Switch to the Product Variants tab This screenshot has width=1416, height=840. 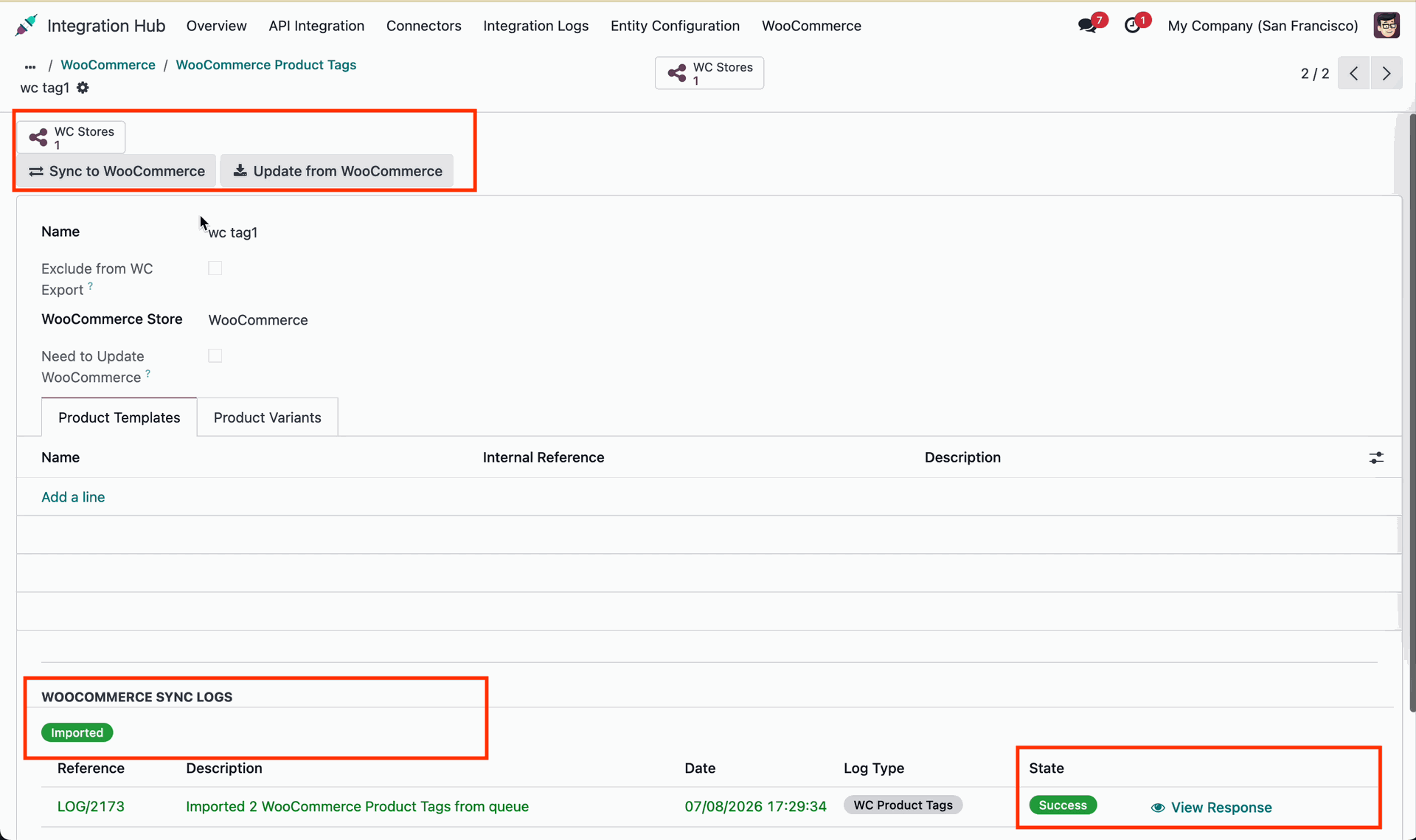tap(268, 417)
